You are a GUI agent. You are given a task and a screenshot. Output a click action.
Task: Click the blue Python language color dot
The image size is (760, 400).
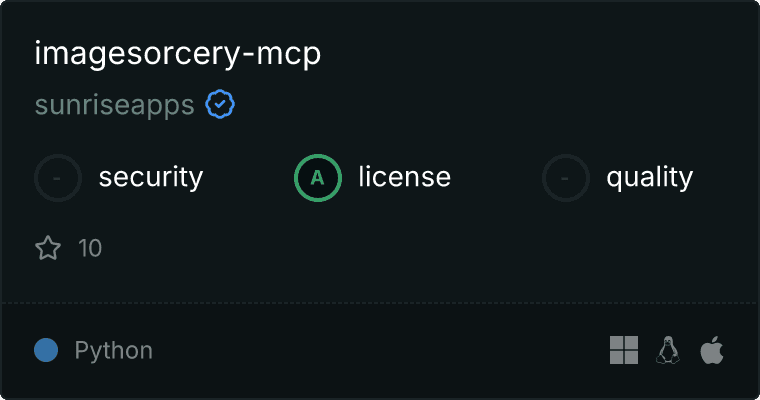point(46,350)
